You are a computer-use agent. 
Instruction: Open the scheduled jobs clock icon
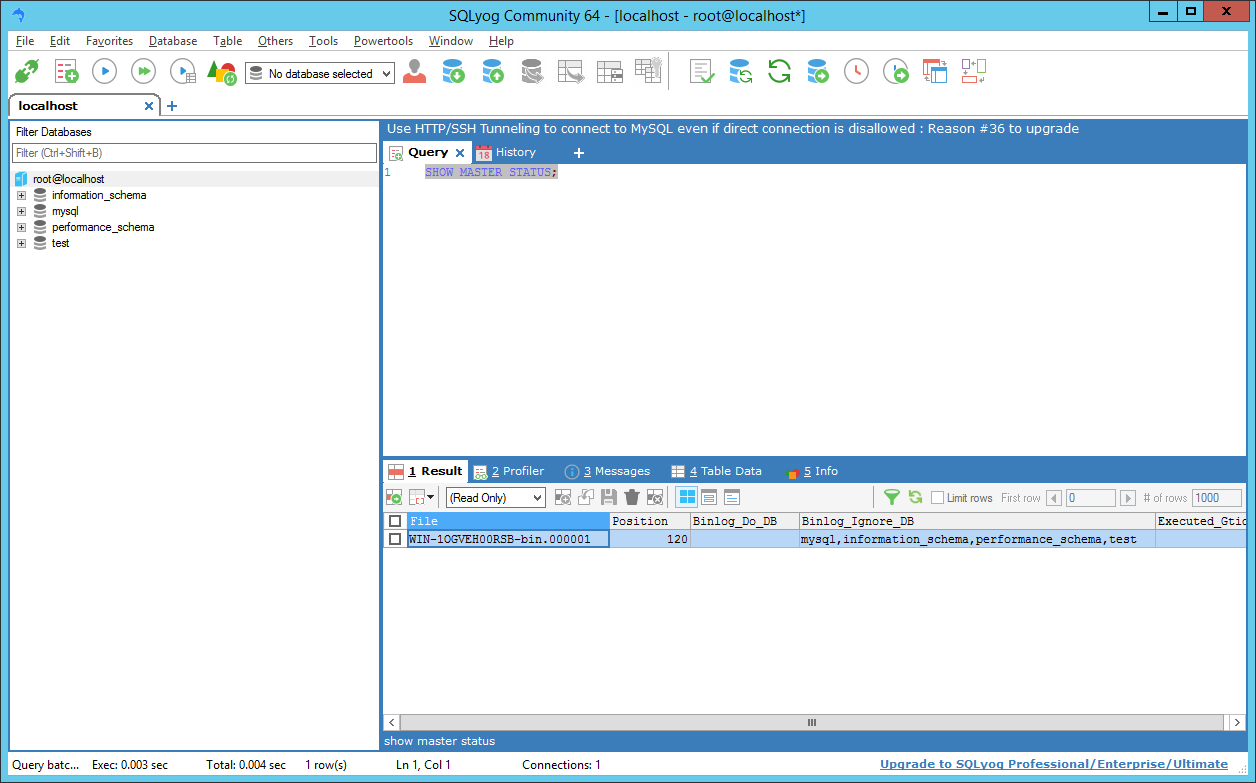pos(857,72)
